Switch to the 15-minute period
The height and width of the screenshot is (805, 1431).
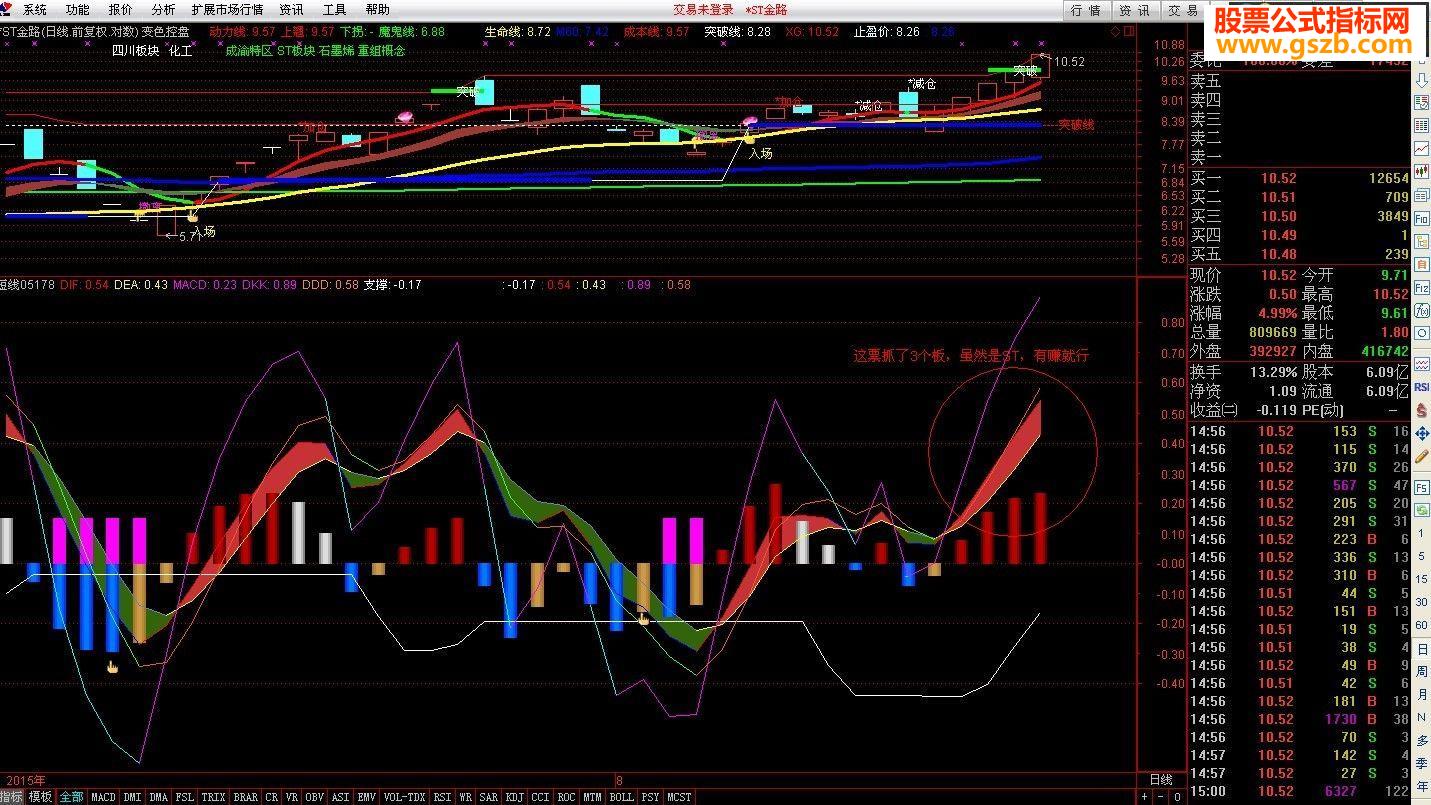point(1421,579)
